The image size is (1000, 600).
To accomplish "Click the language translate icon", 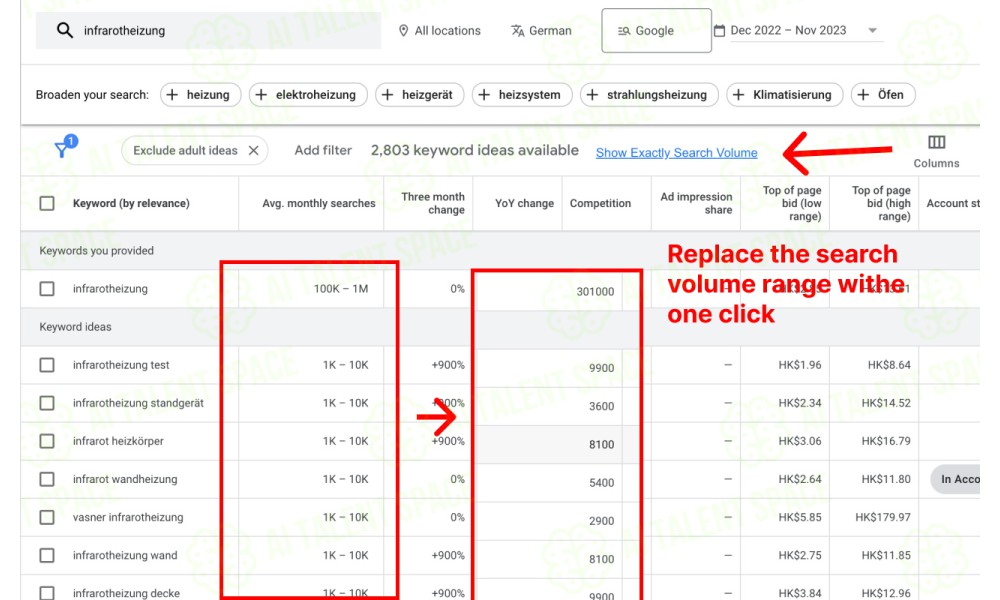I will [517, 31].
